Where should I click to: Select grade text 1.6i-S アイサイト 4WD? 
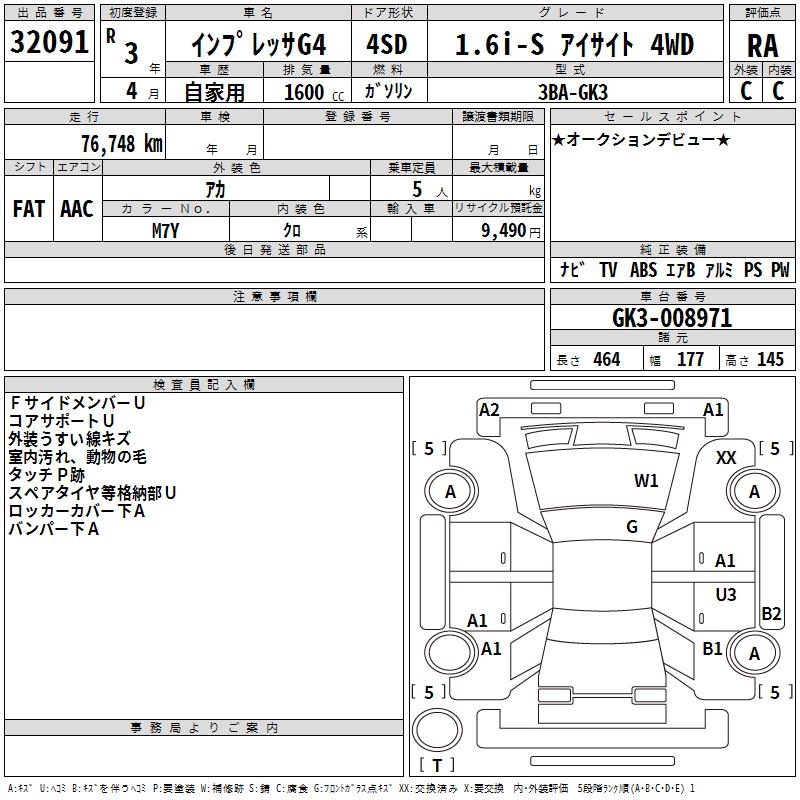(x=574, y=44)
